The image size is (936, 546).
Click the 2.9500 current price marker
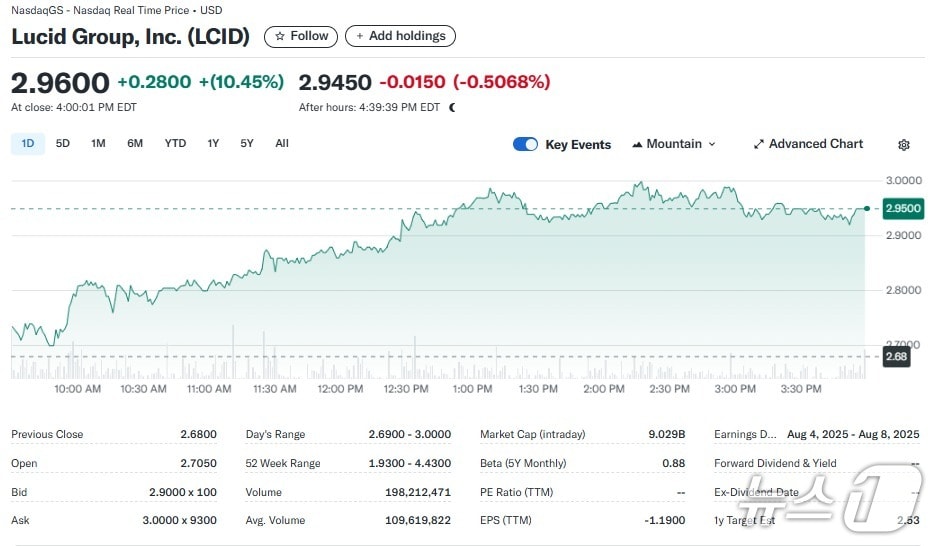pyautogui.click(x=902, y=209)
